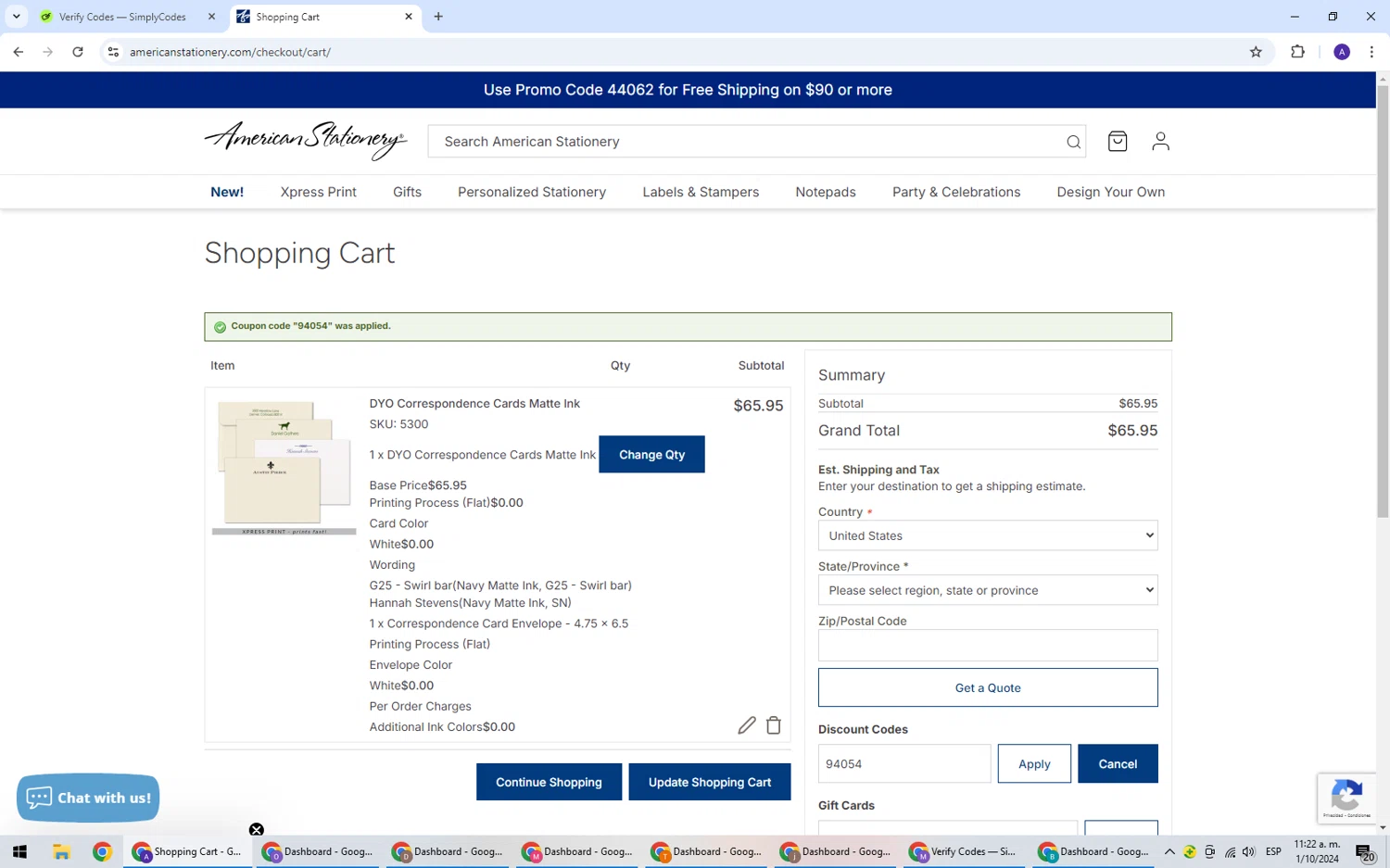Image resolution: width=1390 pixels, height=868 pixels.
Task: Focus the discount code field
Action: 904,763
